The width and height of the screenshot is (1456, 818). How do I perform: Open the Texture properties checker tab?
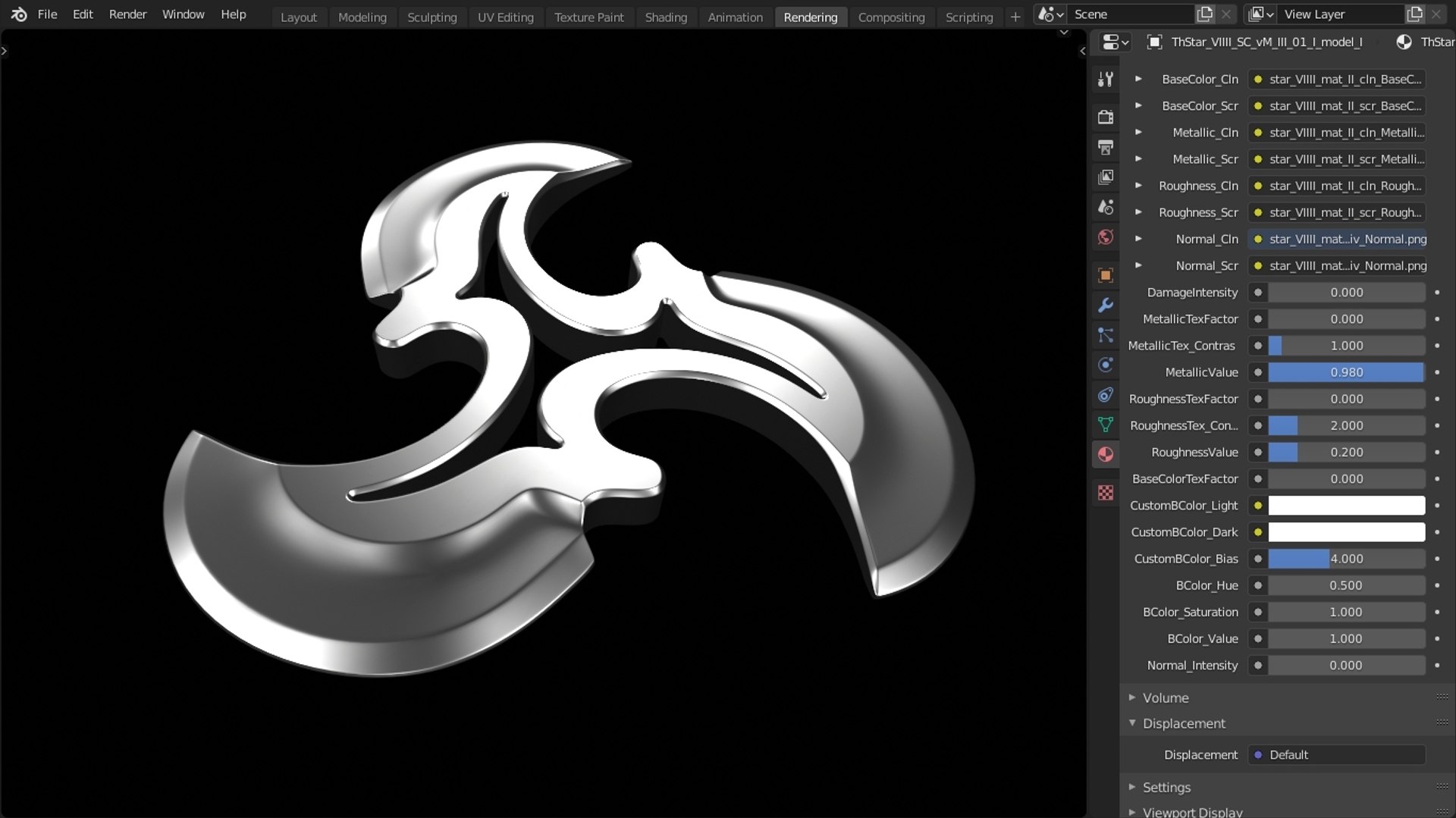1106,493
